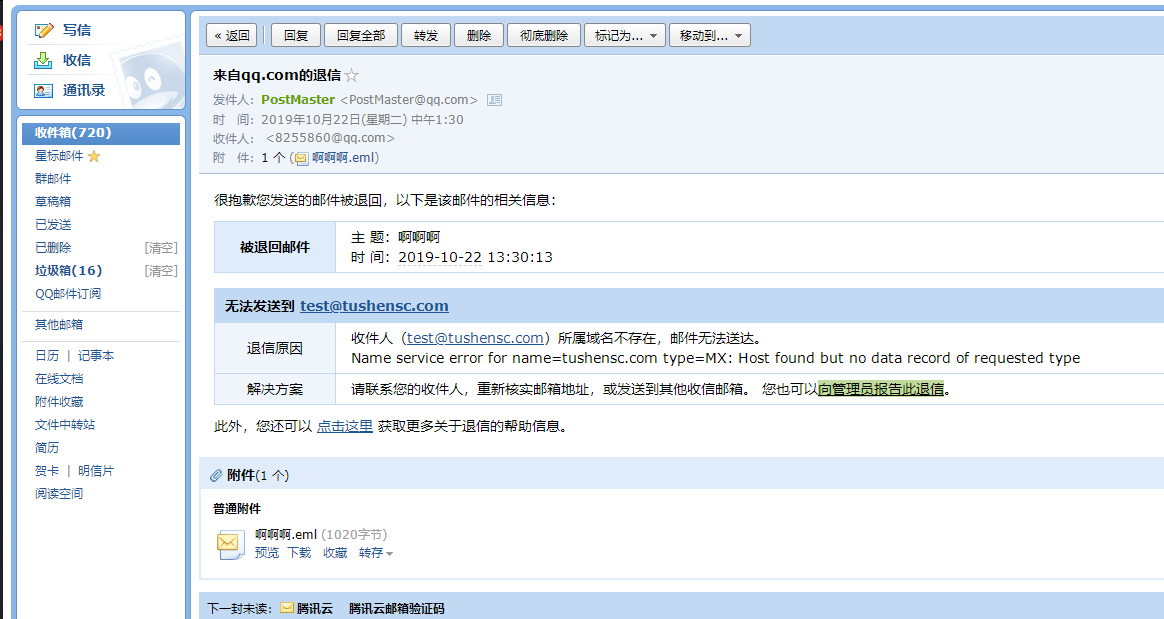Screen dimensions: 1164x619
Task: Open 日历 calendar link
Action: [47, 356]
